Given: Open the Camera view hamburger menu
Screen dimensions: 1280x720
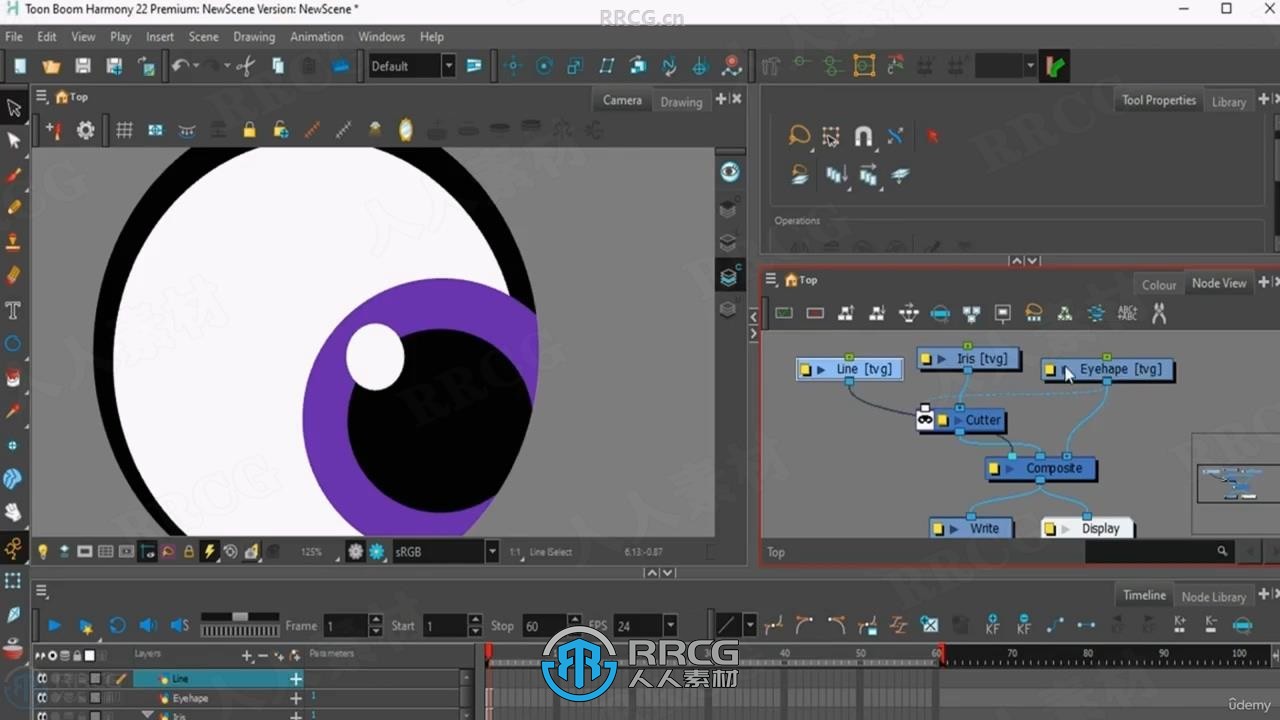Looking at the screenshot, I should 42,96.
